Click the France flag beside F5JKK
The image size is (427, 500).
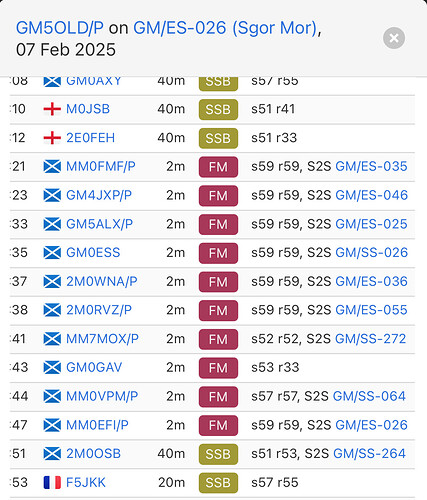(52, 482)
